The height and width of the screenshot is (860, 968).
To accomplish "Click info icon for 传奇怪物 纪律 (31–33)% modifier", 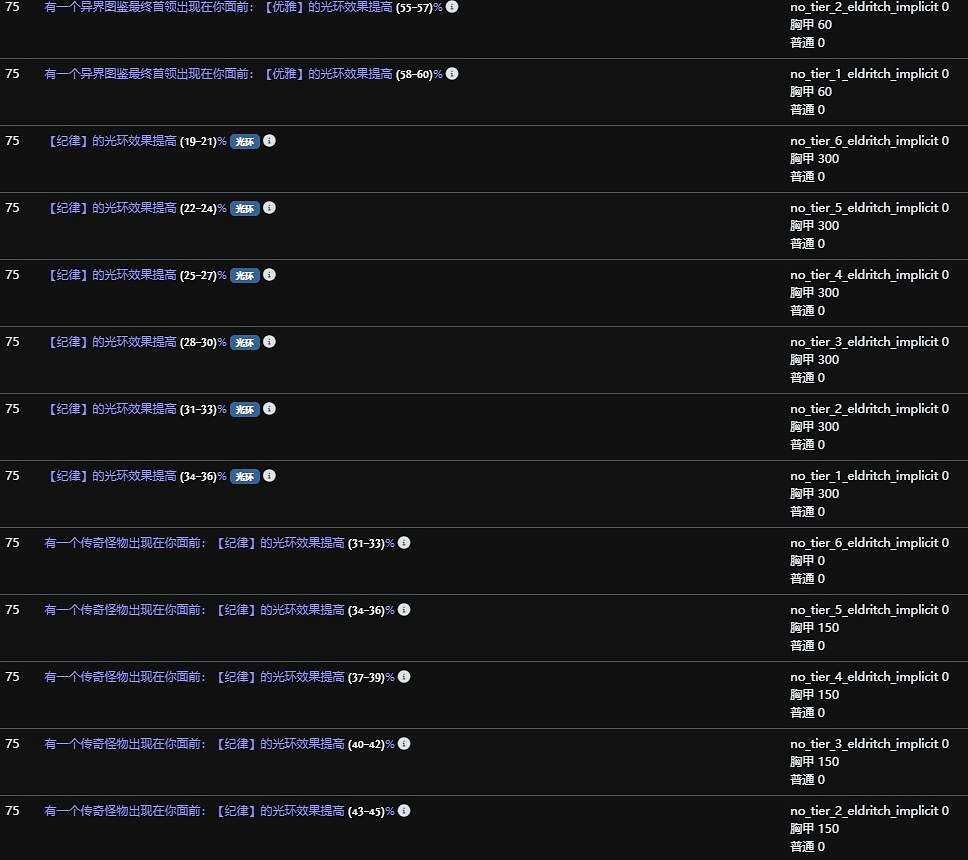I will [404, 543].
